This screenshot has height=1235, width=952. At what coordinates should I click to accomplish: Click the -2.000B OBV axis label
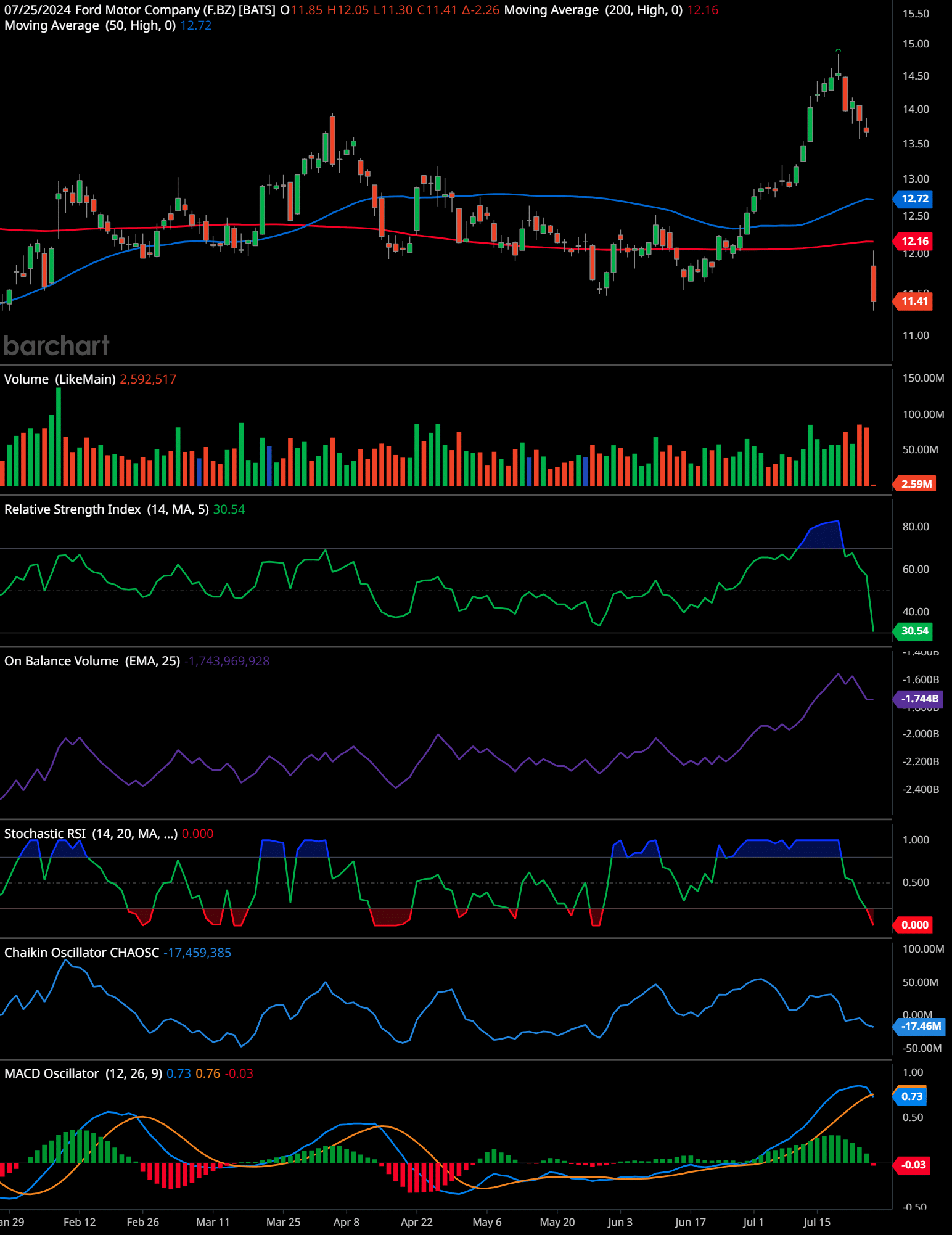tap(921, 734)
